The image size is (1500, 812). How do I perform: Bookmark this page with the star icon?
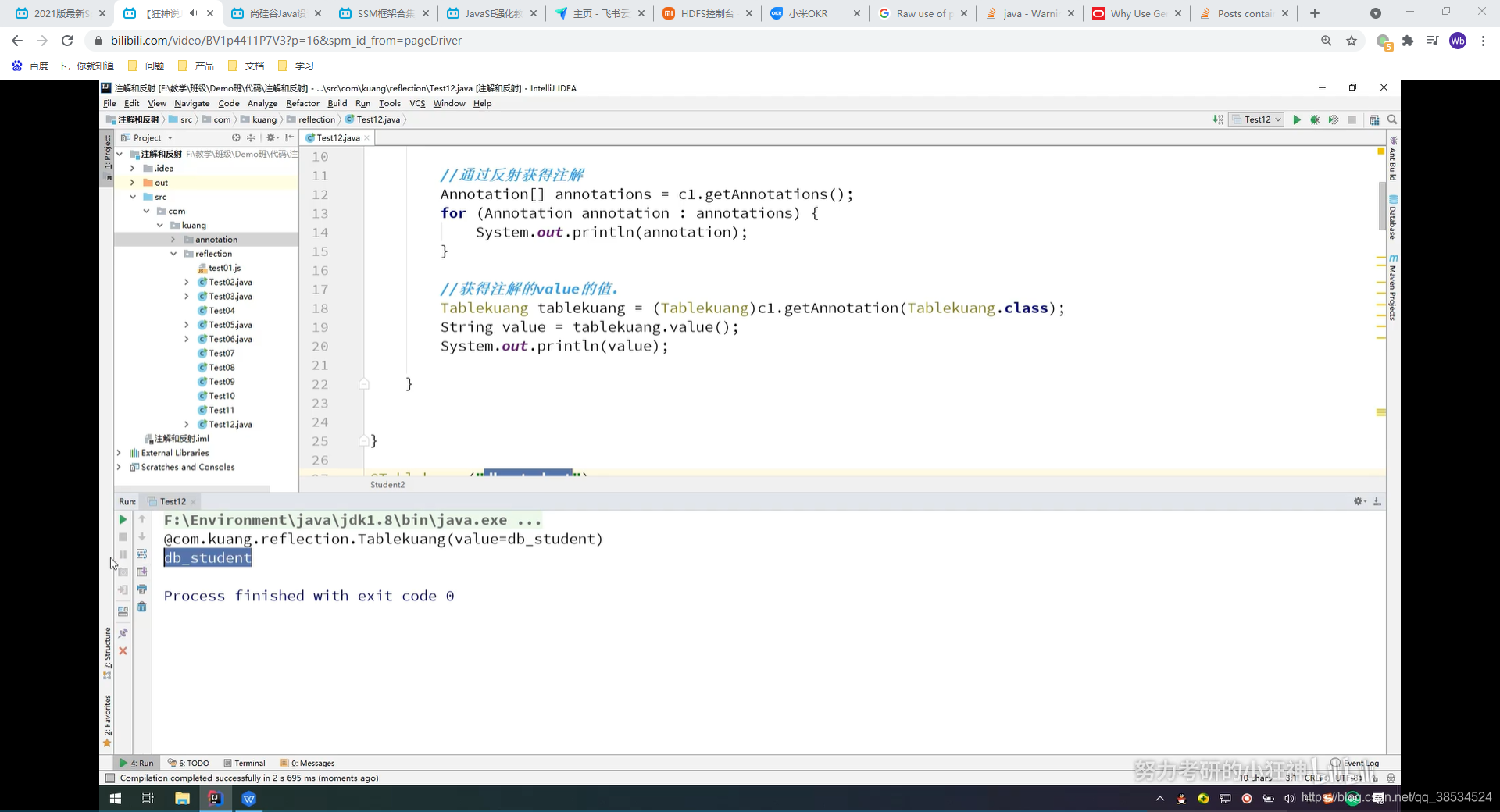[1352, 41]
